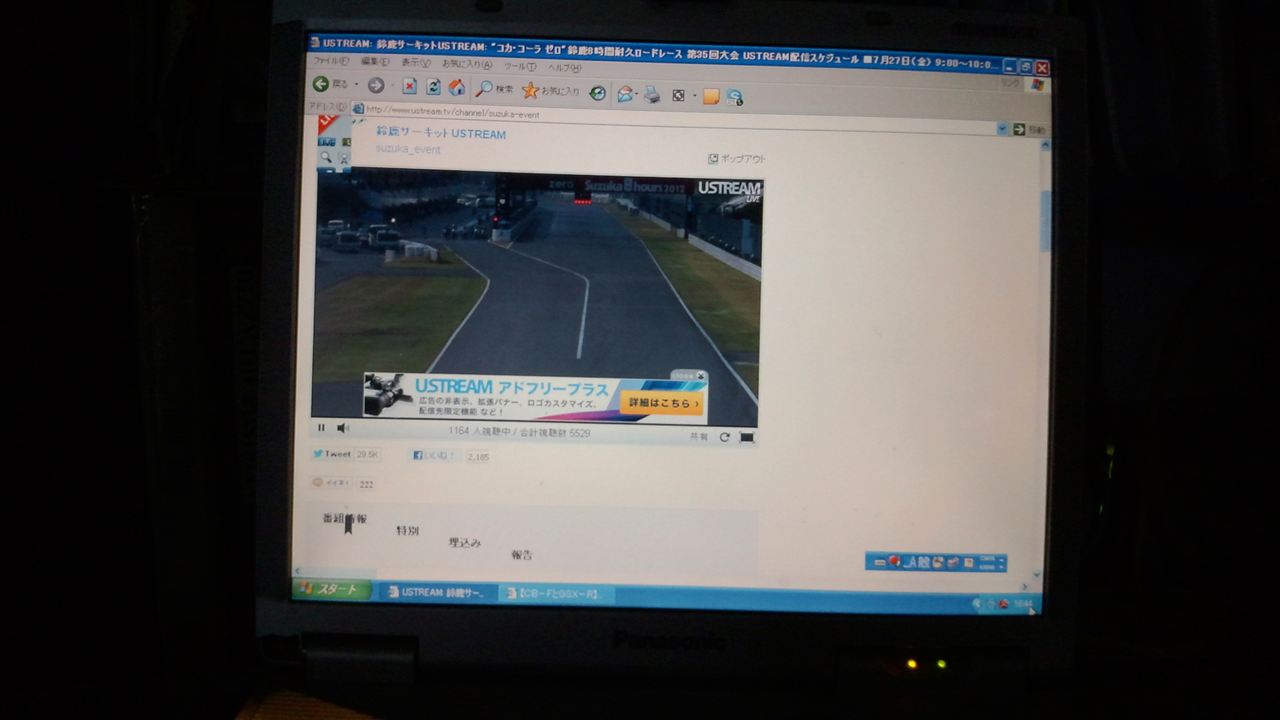Open the ツール(T) menu
This screenshot has height=720, width=1280.
coord(520,66)
